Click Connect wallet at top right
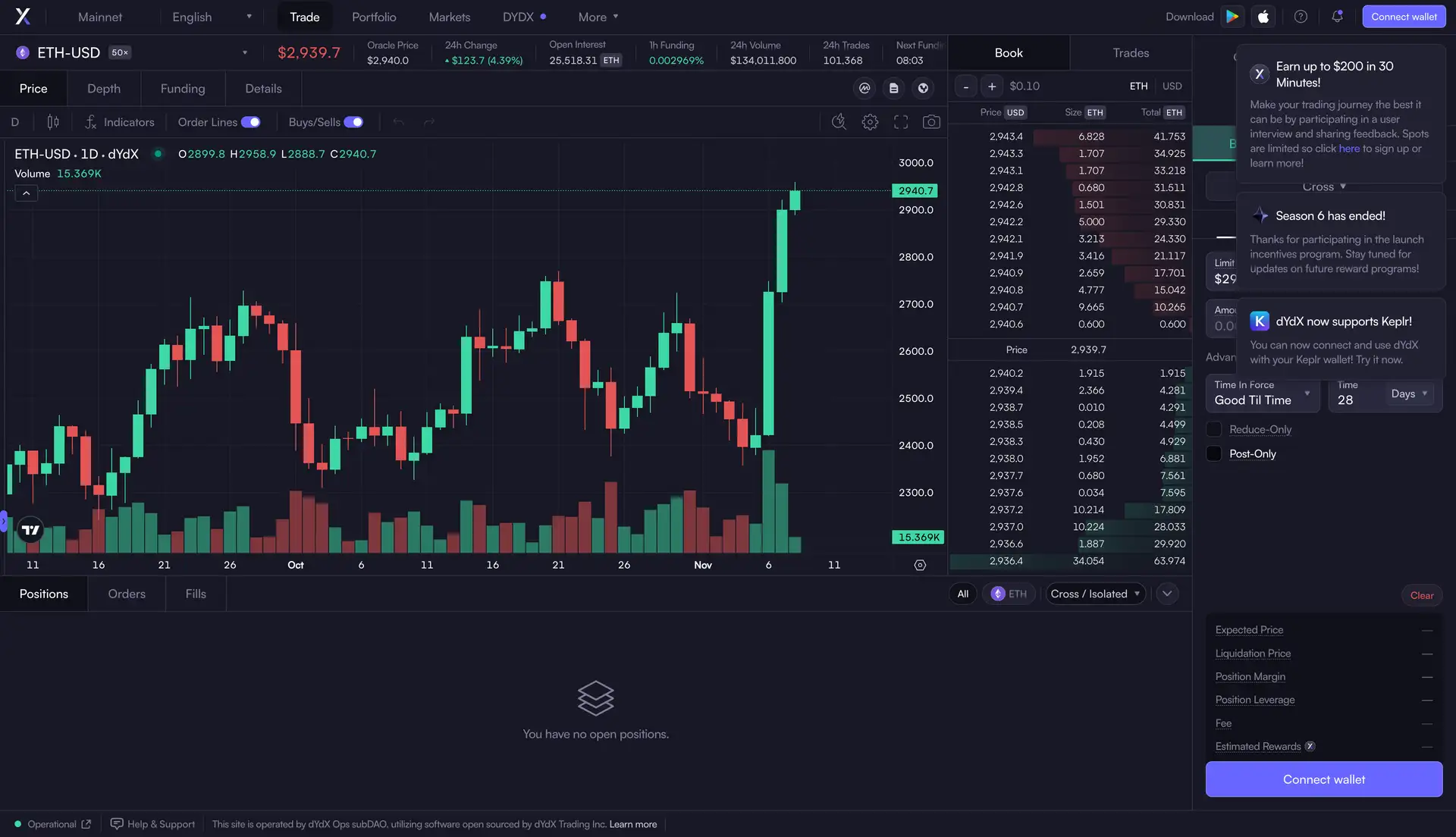 [x=1403, y=17]
